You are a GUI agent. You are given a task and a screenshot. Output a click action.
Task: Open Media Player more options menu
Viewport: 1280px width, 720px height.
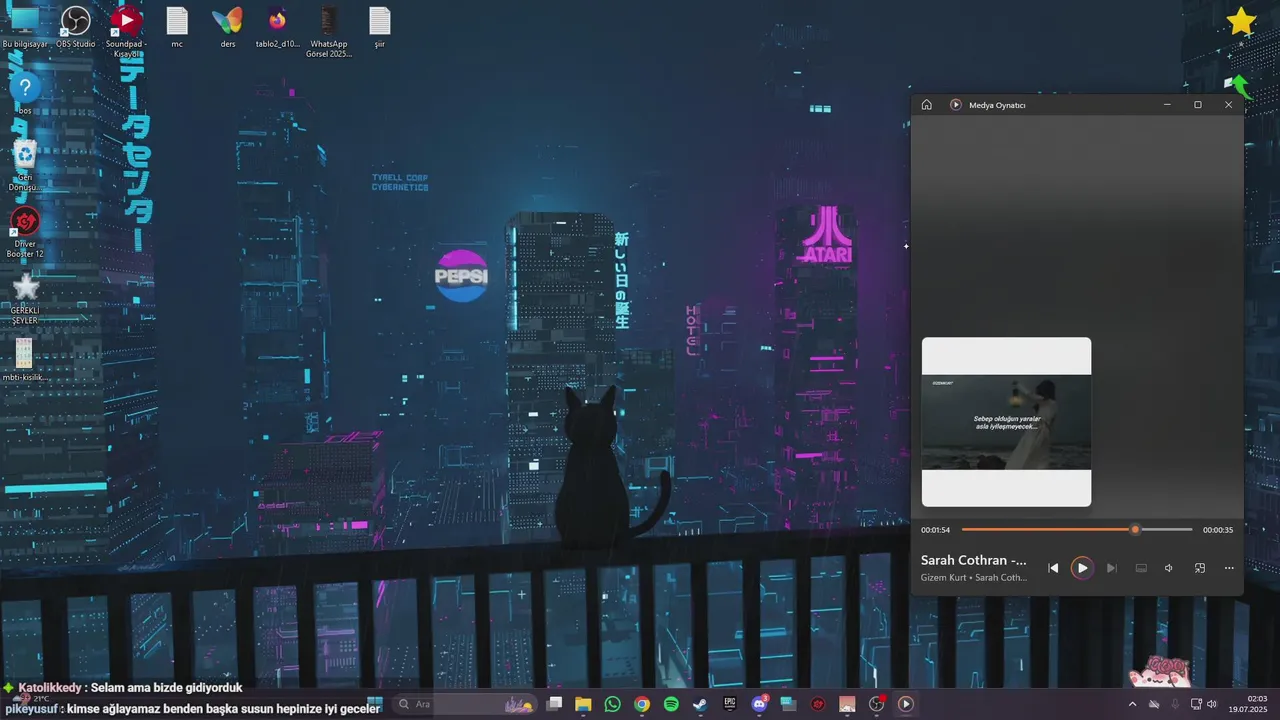click(1229, 568)
